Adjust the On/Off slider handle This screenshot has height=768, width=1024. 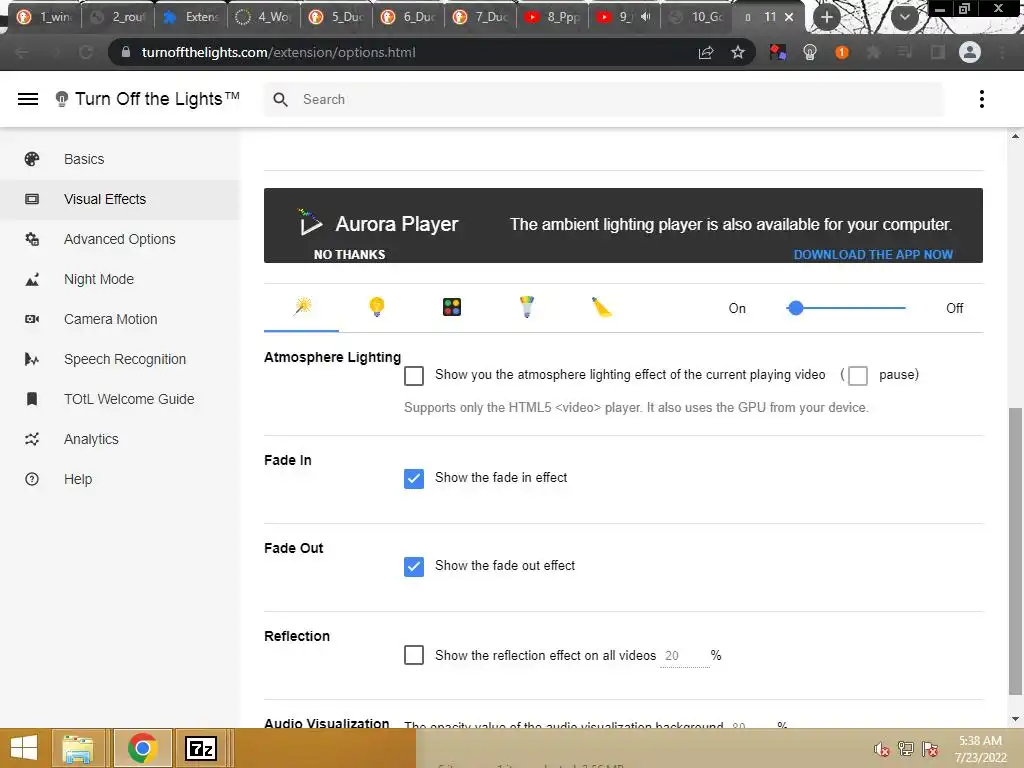(x=795, y=308)
